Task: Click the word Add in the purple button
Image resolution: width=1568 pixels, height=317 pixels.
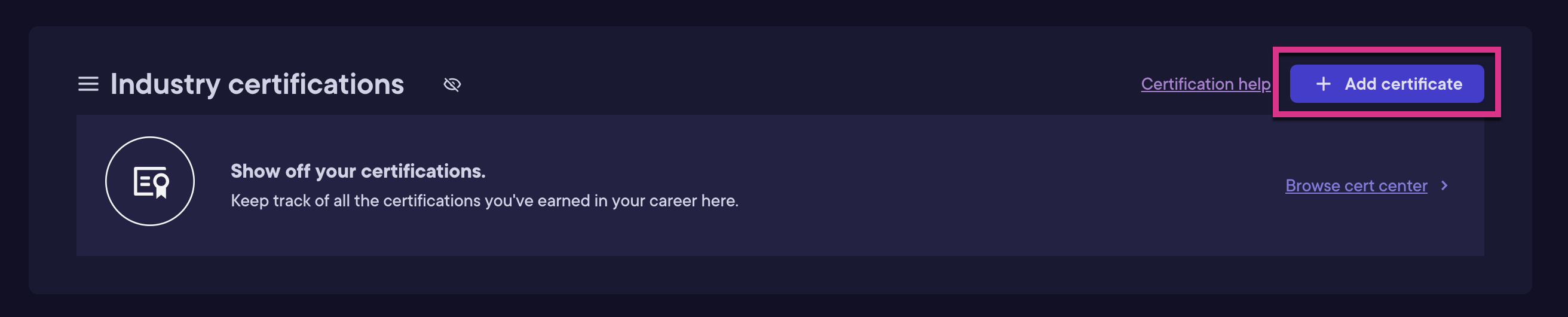Action: tap(1360, 84)
